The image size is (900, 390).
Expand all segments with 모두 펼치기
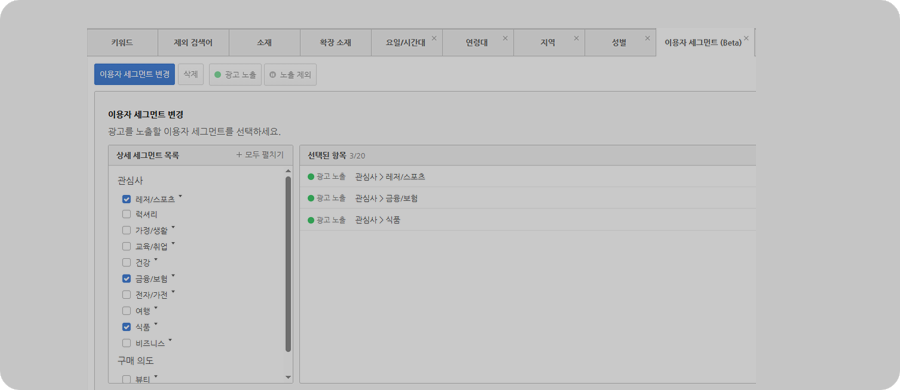tap(260, 155)
